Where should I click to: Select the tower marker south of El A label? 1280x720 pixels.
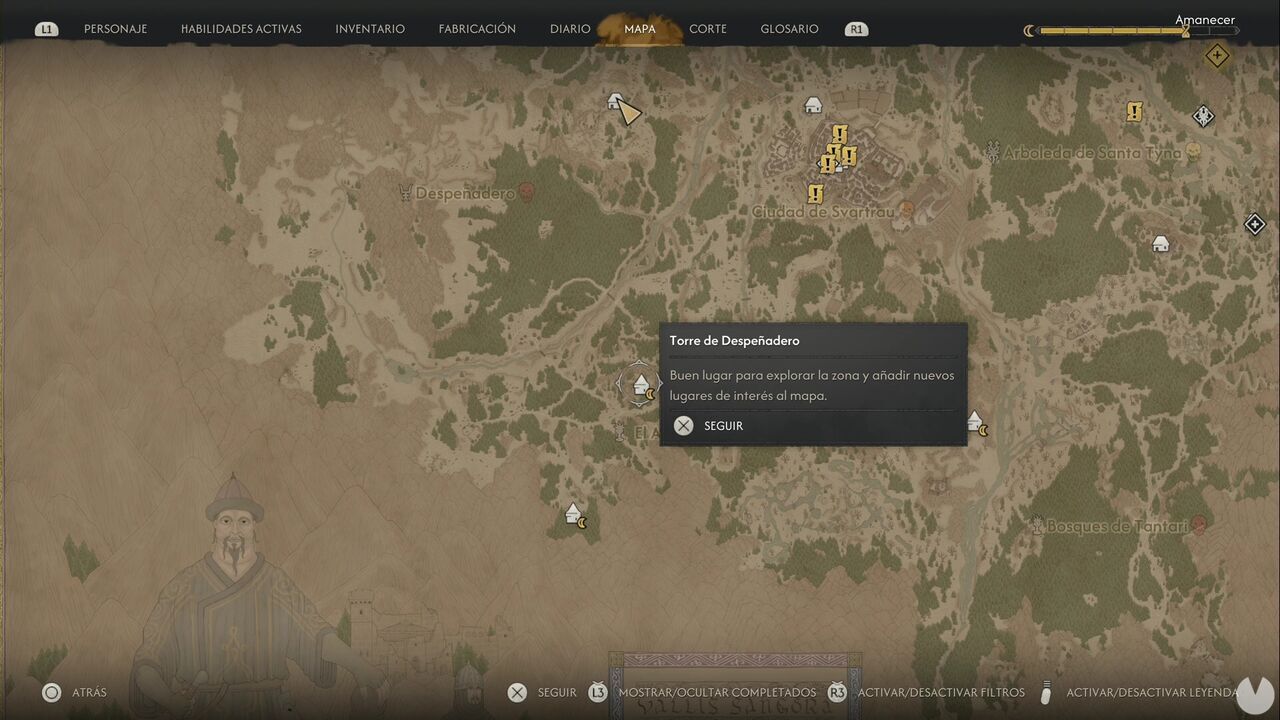[x=575, y=515]
